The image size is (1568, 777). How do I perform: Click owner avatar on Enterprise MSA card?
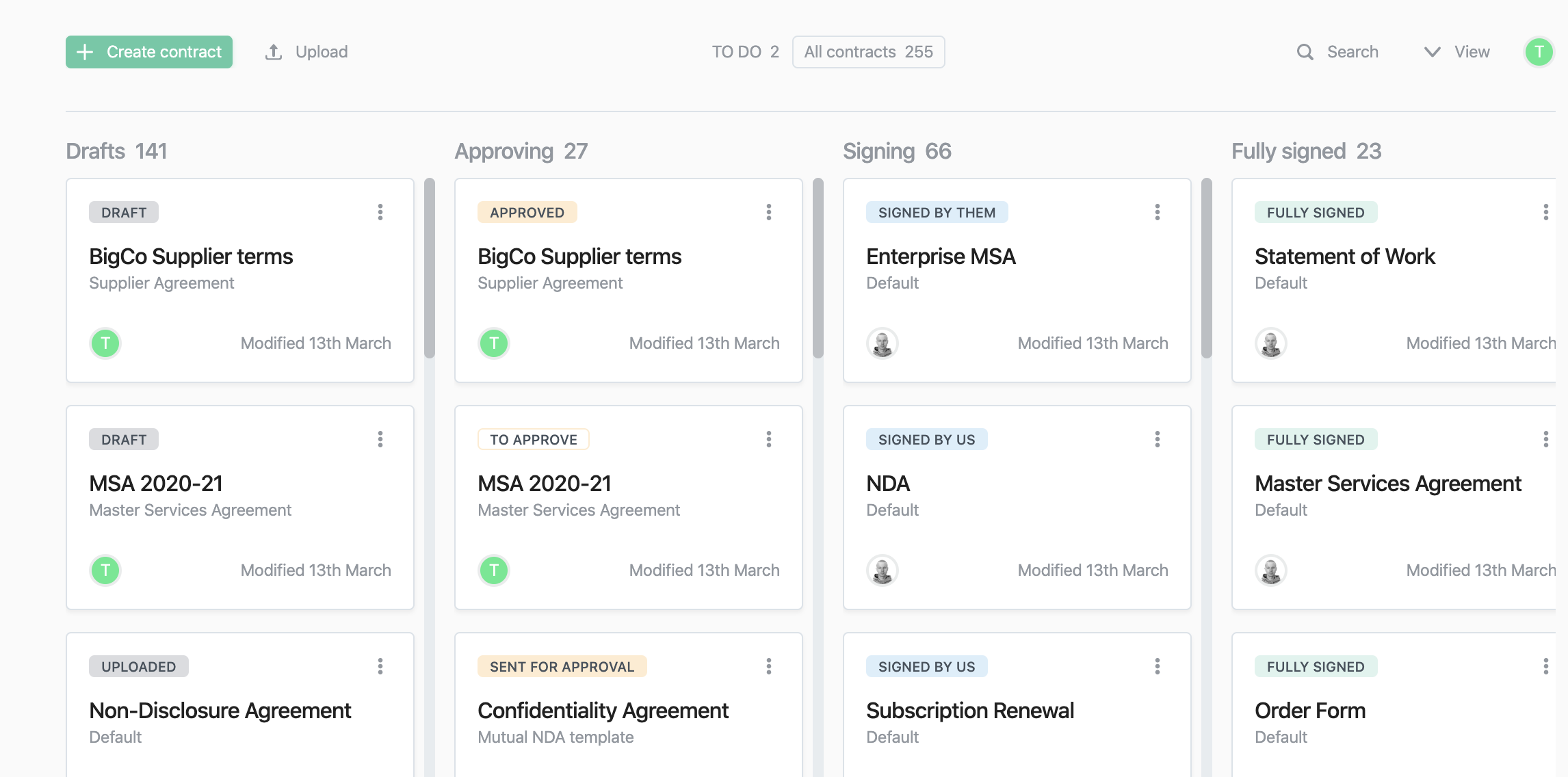[883, 343]
